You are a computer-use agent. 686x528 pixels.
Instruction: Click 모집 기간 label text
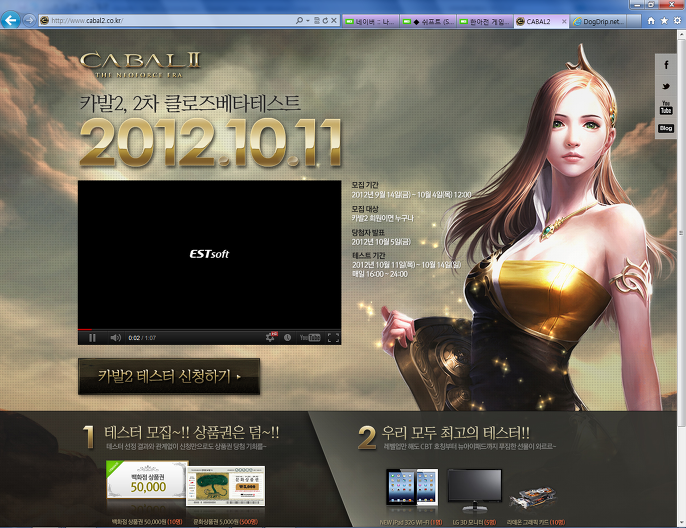pos(365,185)
